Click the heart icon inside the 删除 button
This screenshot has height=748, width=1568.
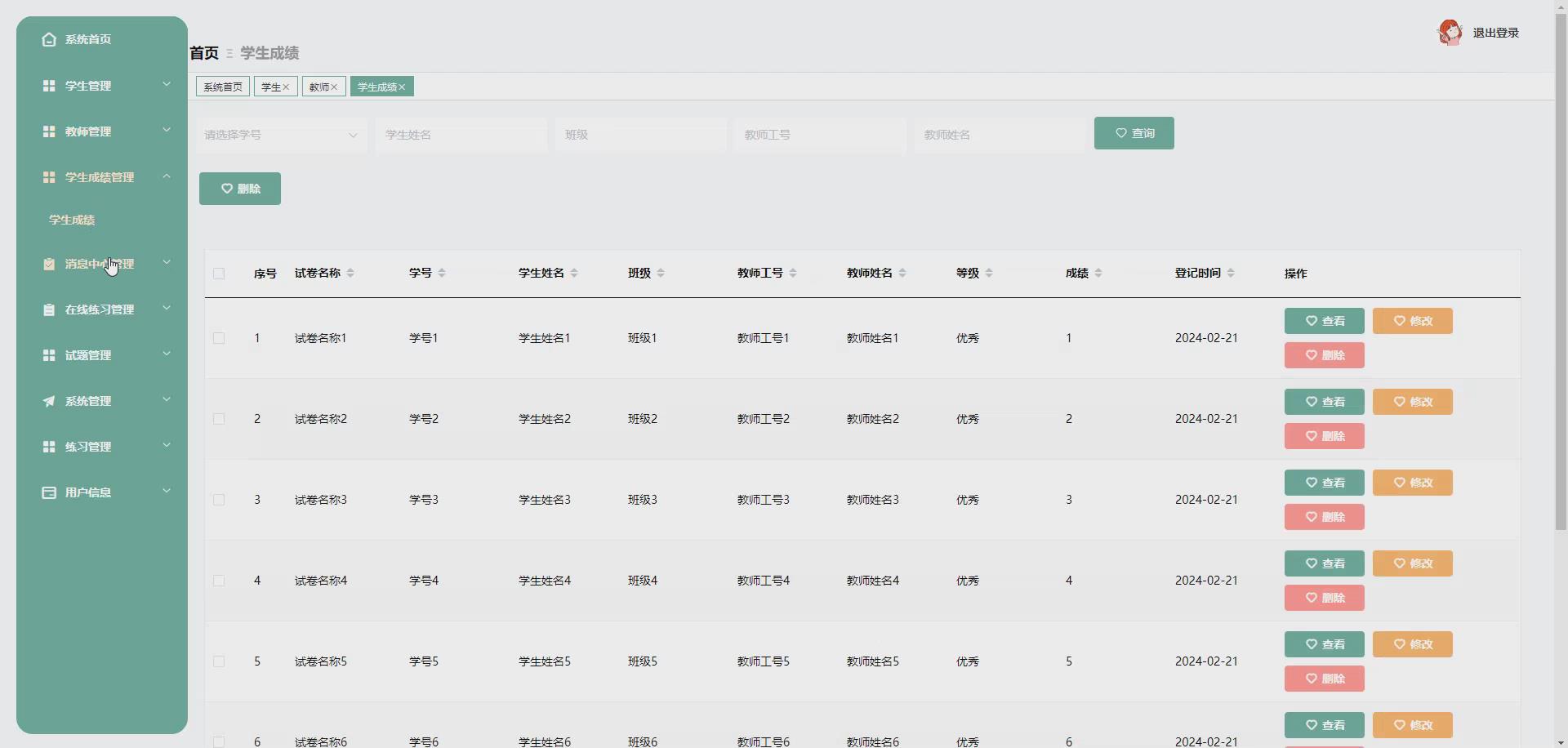(x=228, y=188)
